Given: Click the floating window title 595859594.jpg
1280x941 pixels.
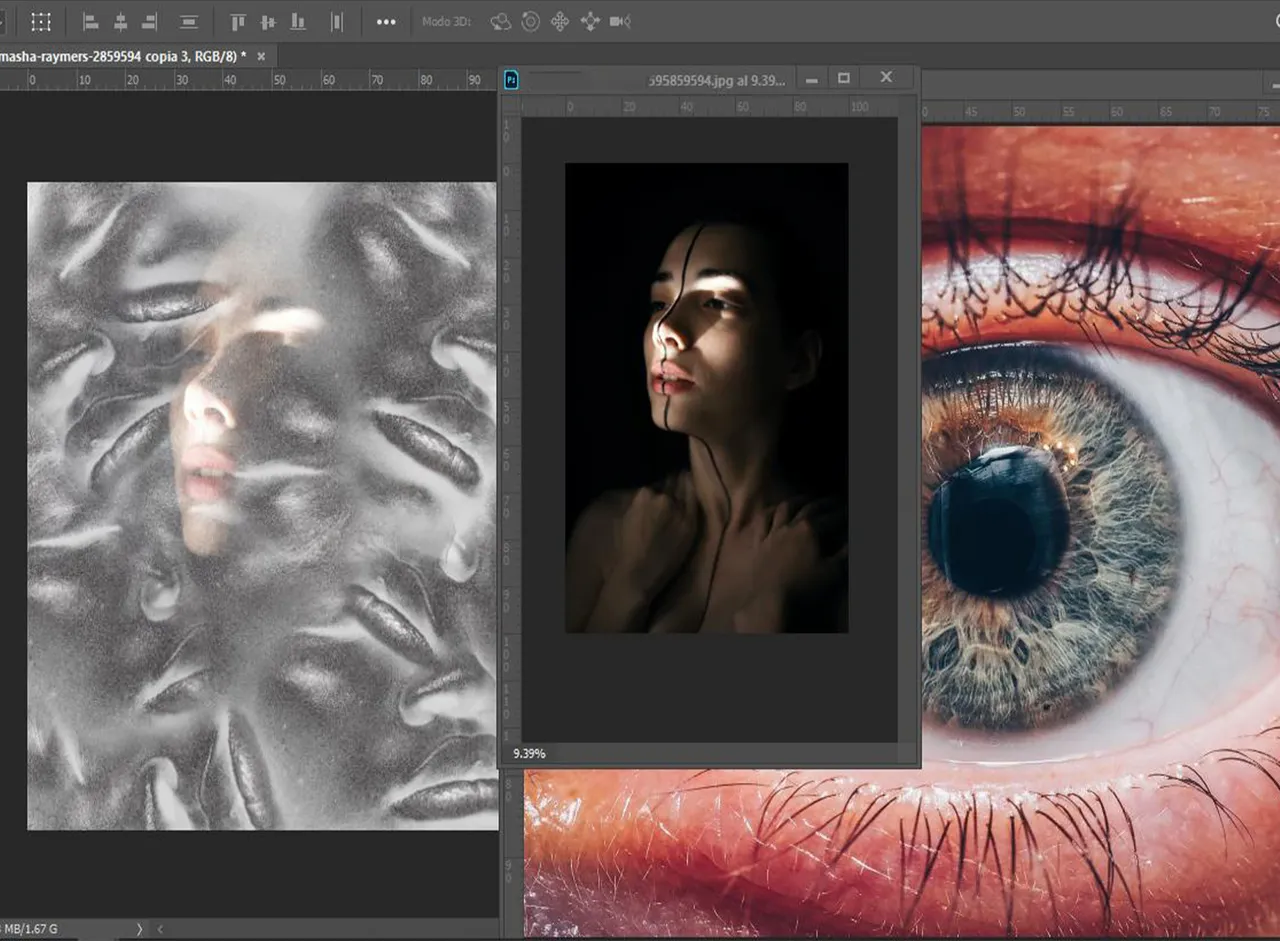Looking at the screenshot, I should pos(717,80).
